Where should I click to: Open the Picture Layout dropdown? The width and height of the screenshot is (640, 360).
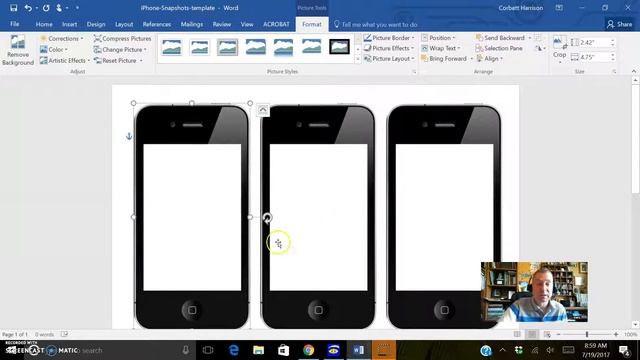[x=389, y=59]
